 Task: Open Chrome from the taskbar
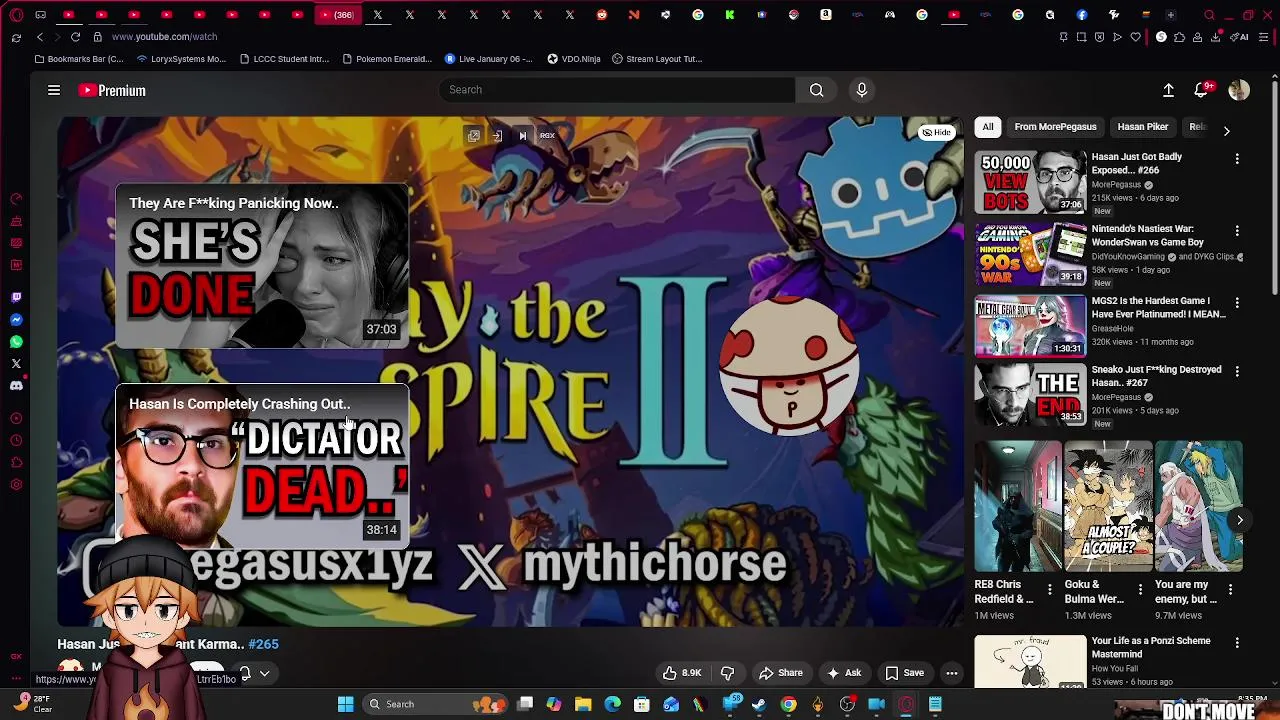788,704
